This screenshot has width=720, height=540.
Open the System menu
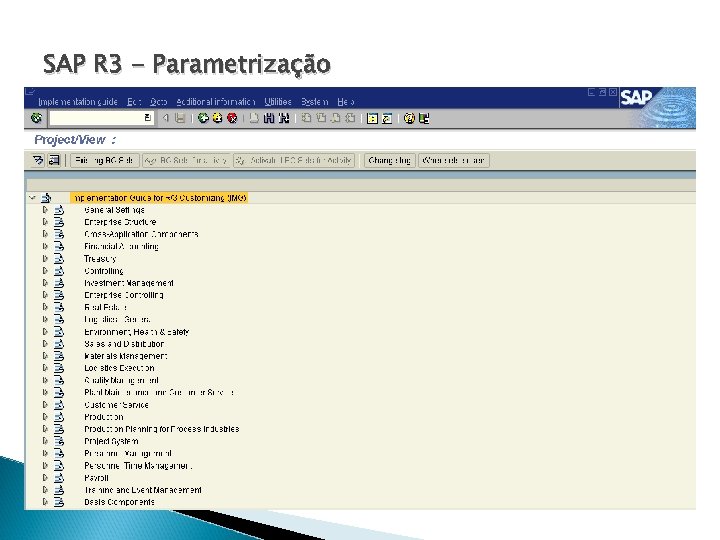coord(315,101)
